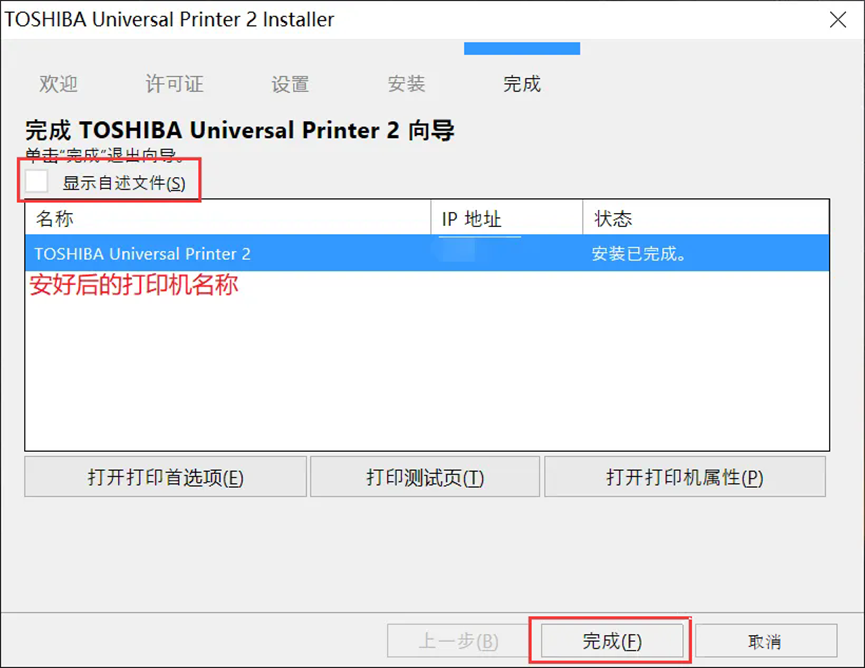Click the 上一步(B) button
This screenshot has width=865, height=668.
point(458,641)
